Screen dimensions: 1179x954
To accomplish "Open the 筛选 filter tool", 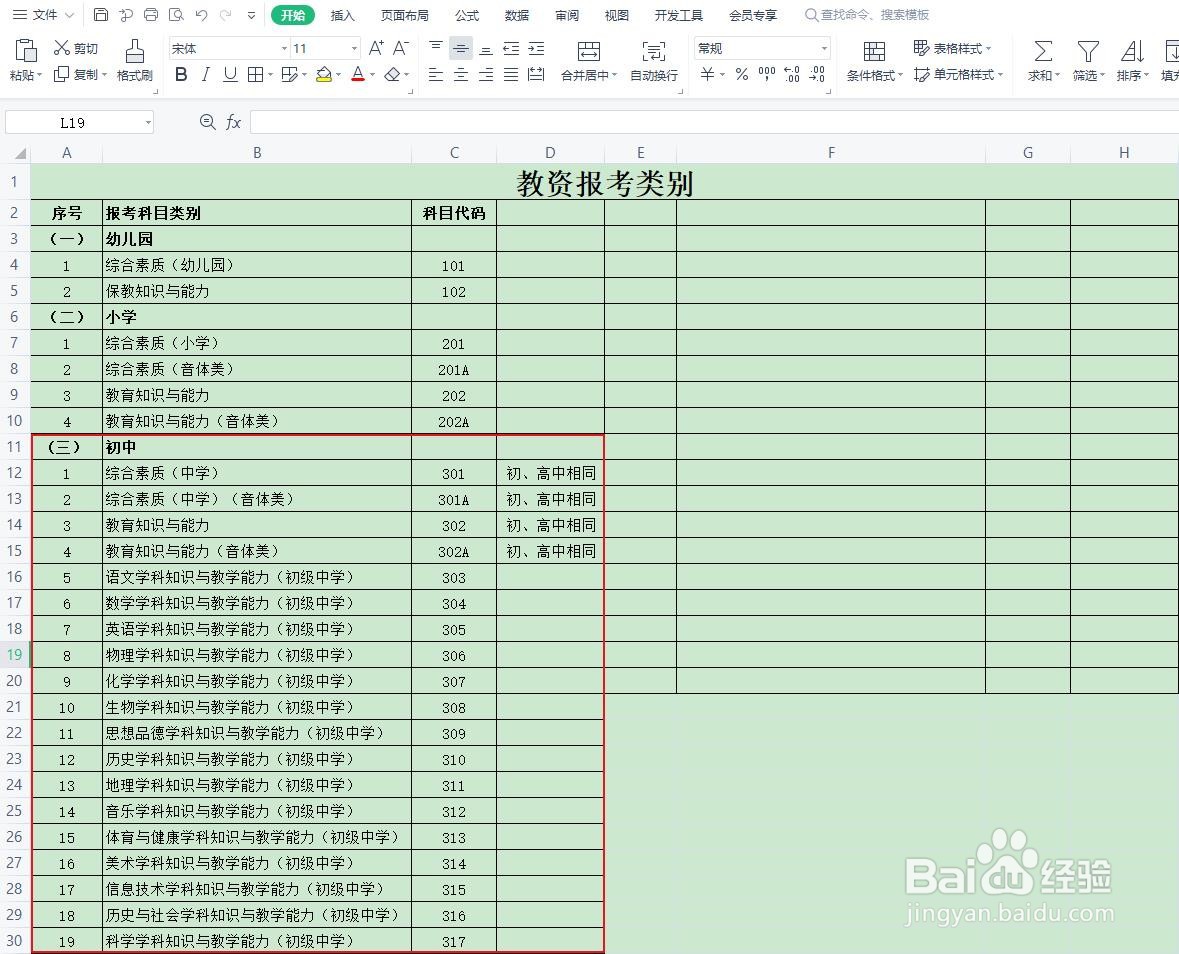I will click(1087, 58).
